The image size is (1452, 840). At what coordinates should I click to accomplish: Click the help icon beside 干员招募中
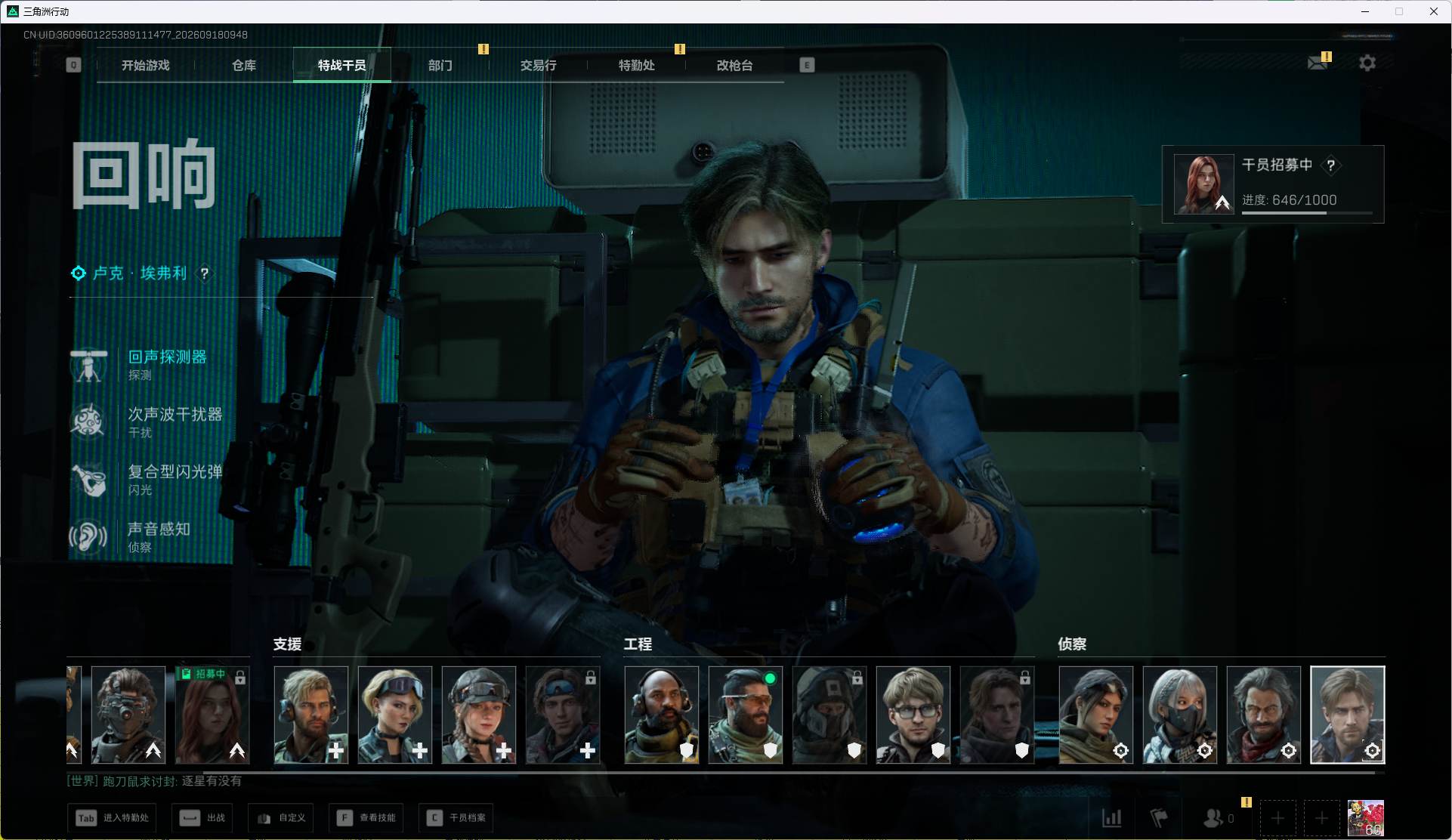pos(1331,165)
